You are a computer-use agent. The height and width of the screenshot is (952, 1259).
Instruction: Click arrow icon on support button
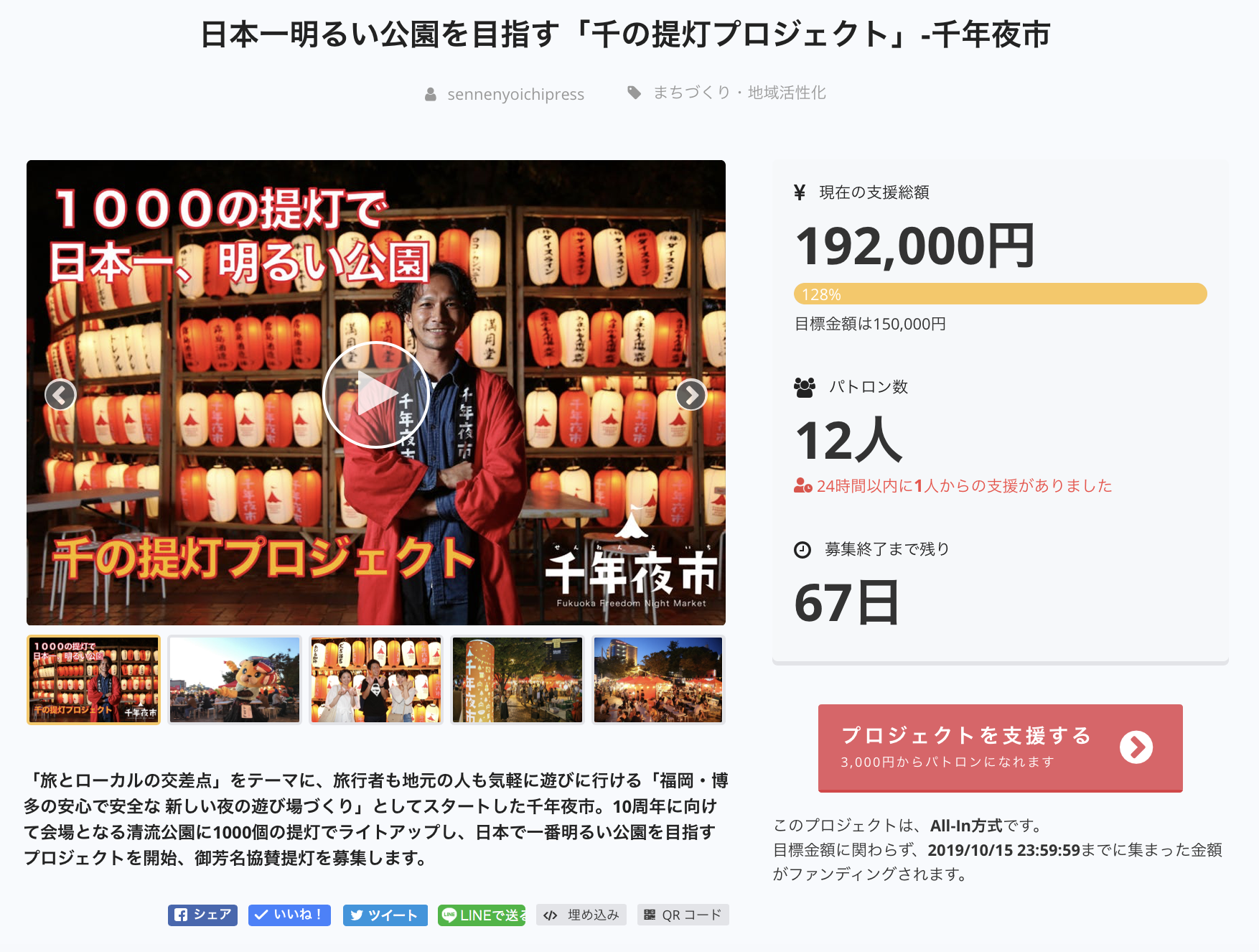(x=1136, y=747)
